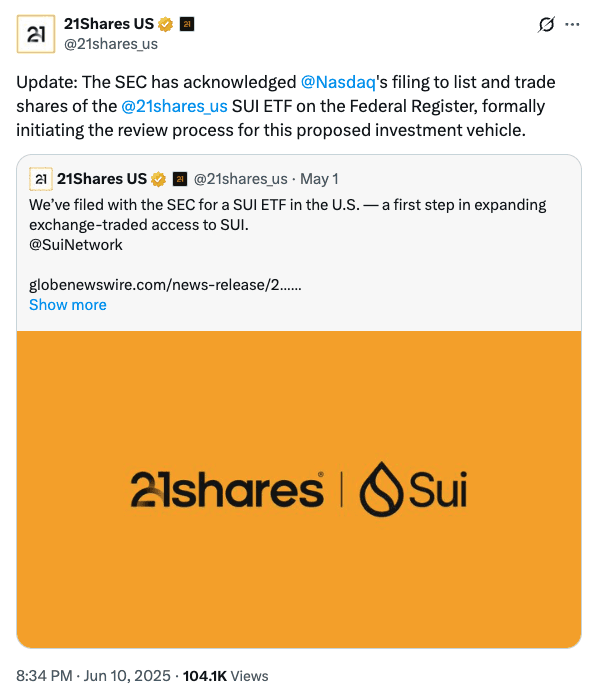
Task: Open the Grok explain icon
Action: tap(546, 25)
